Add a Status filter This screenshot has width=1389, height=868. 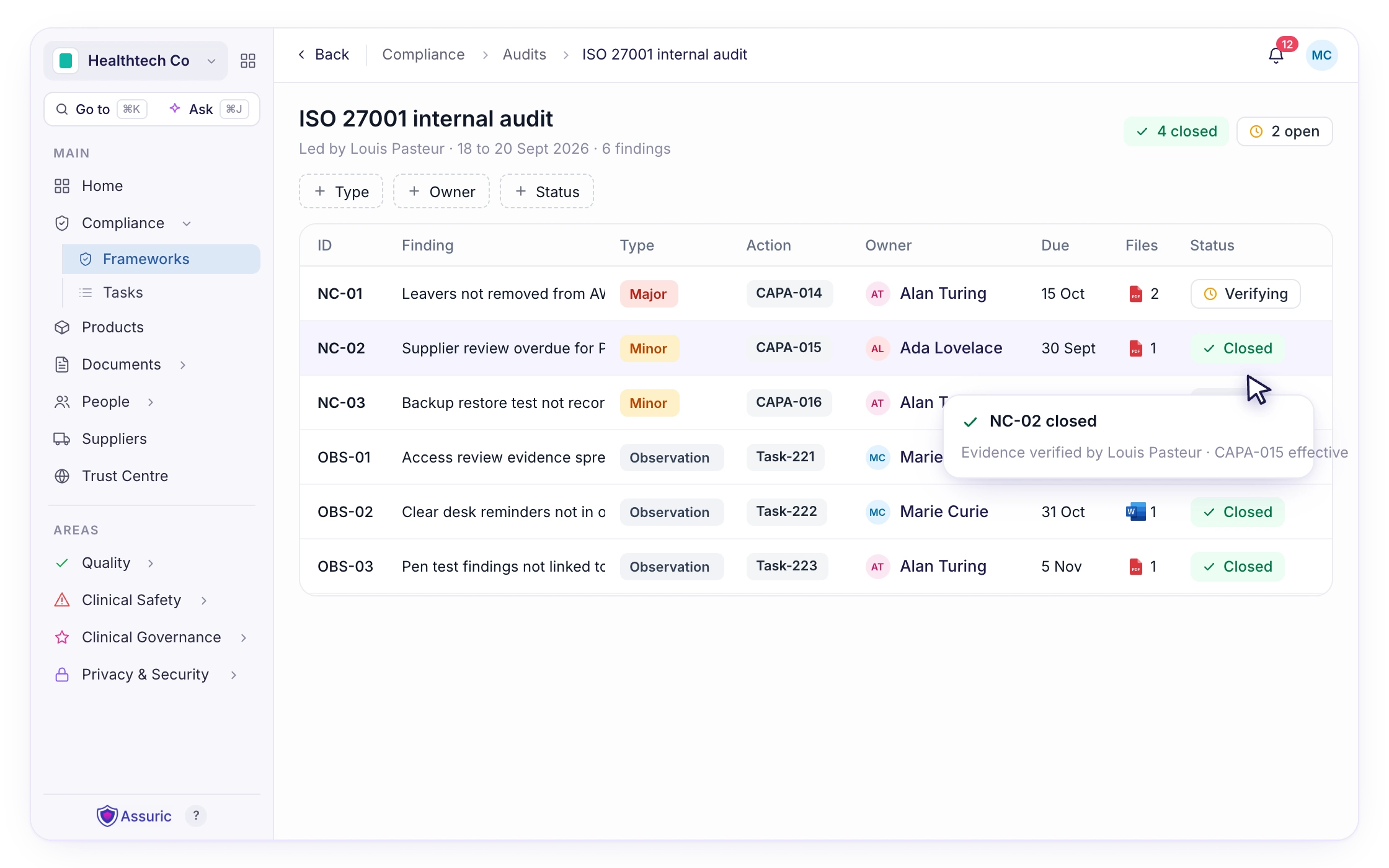click(547, 192)
